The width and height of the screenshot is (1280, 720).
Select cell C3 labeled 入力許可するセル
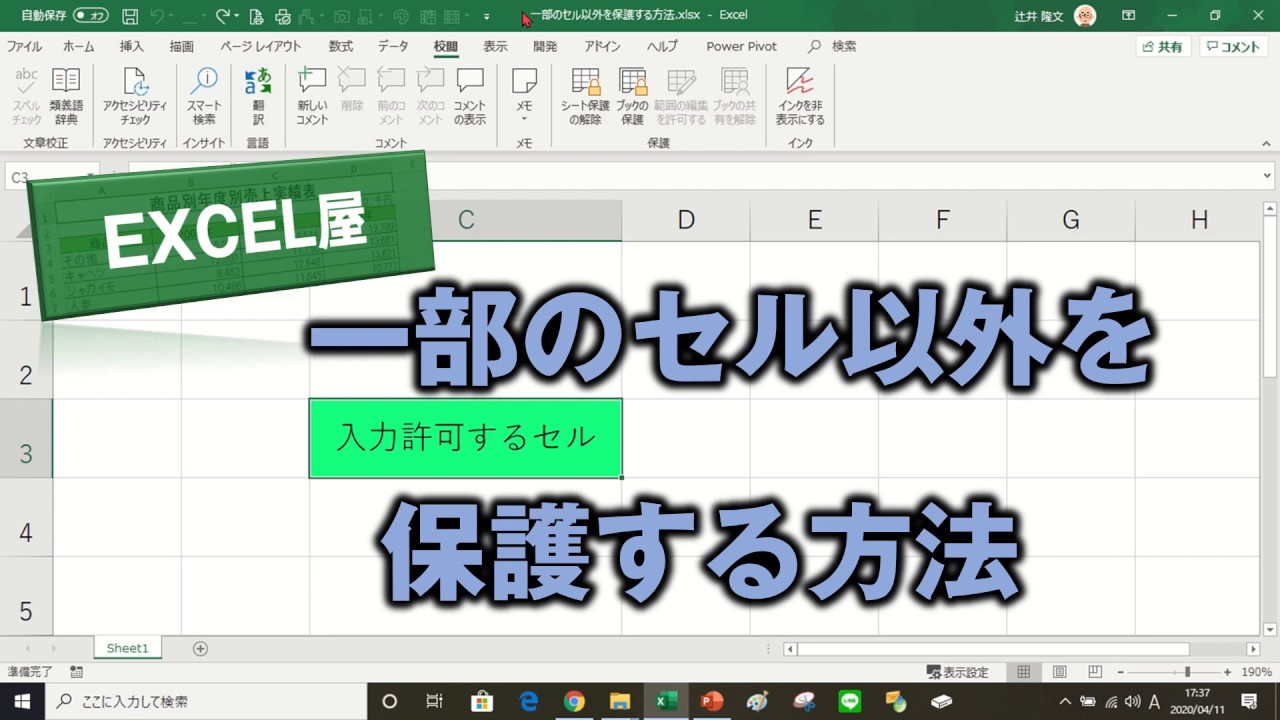coord(465,438)
